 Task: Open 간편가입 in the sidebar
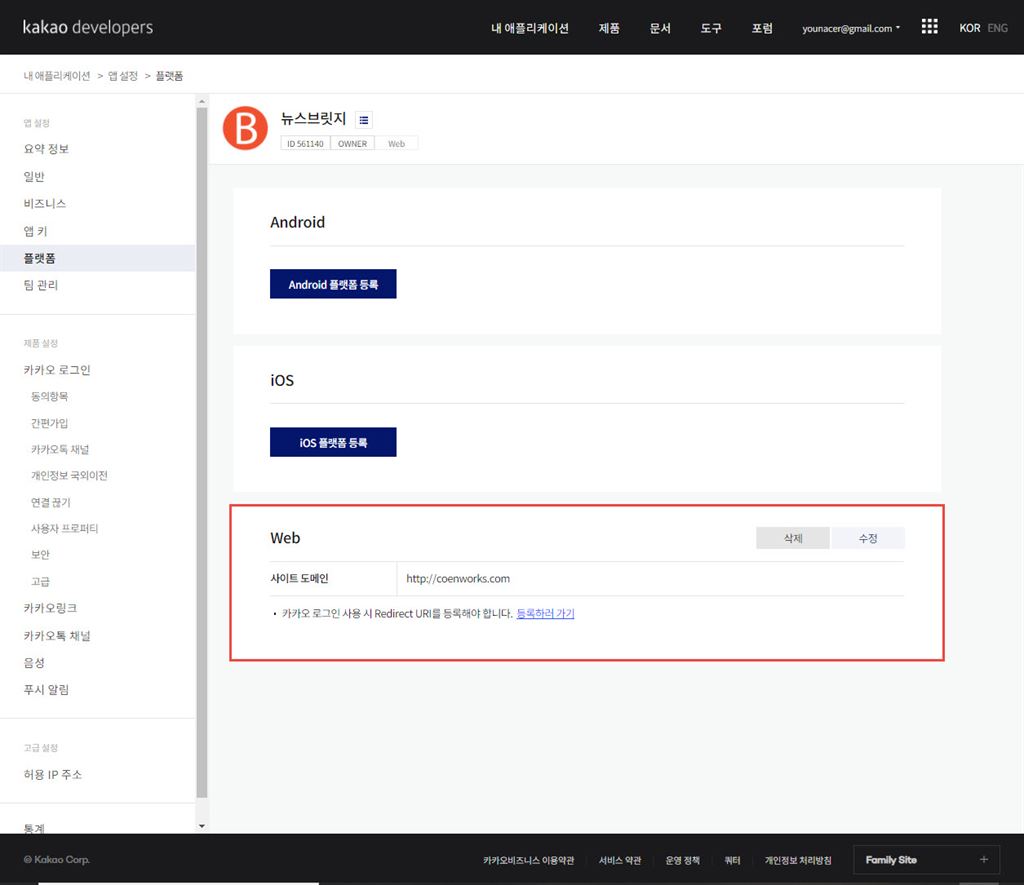(x=50, y=423)
